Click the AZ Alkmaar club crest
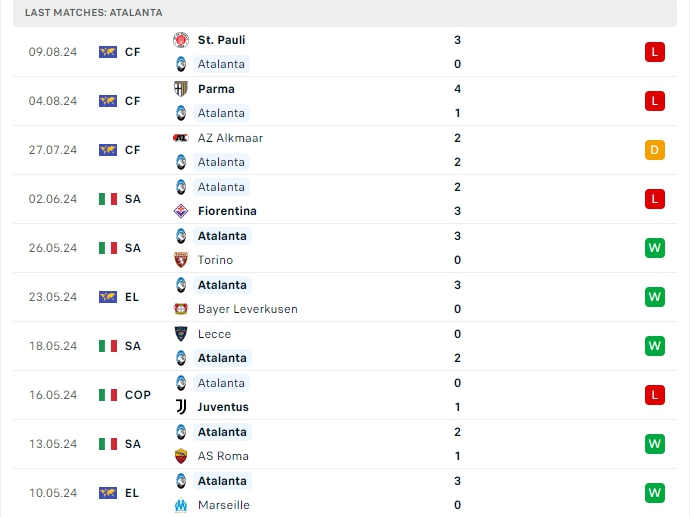690x517 pixels. 181,138
